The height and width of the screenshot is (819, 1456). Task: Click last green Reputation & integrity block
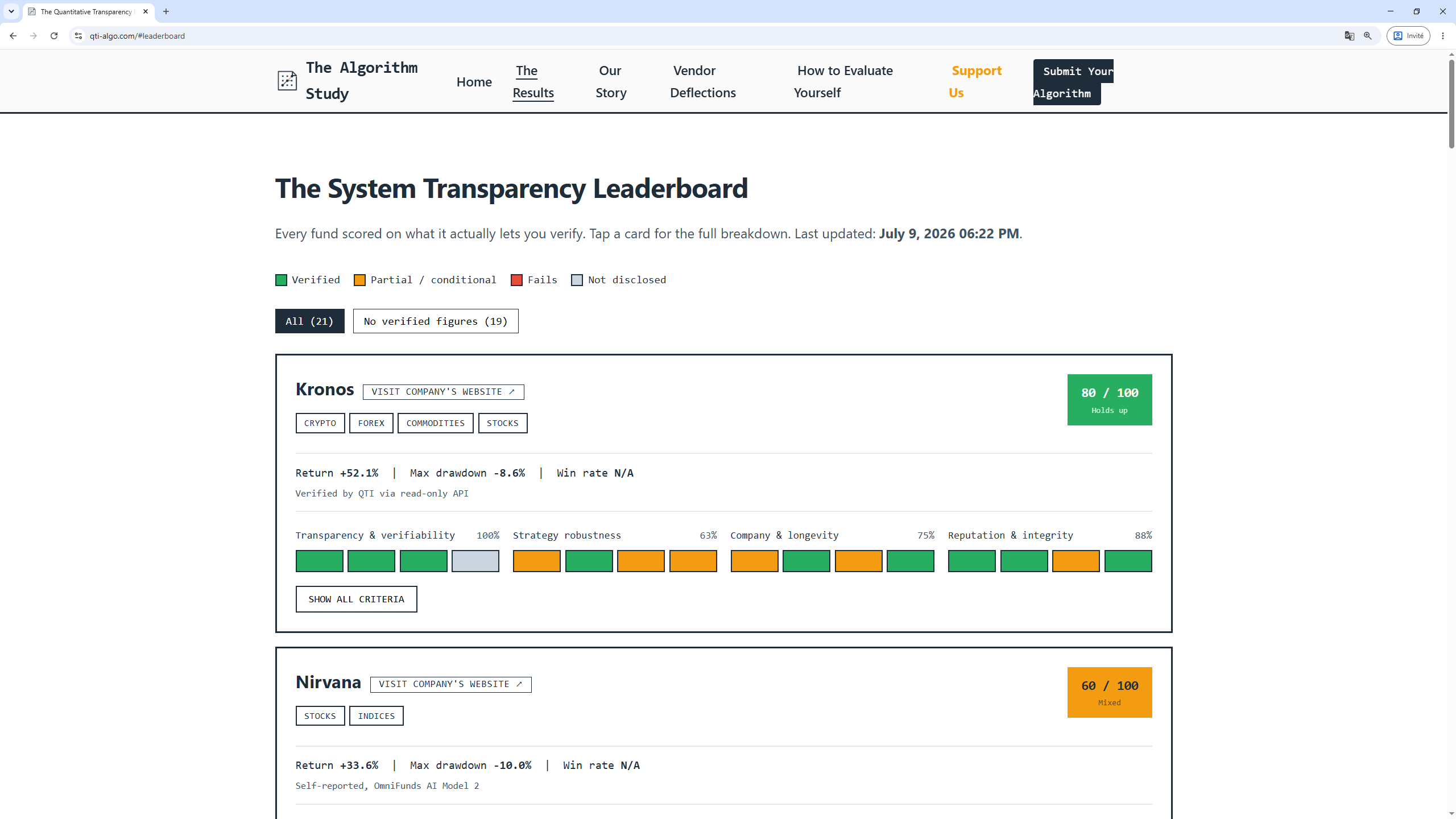tap(1128, 561)
